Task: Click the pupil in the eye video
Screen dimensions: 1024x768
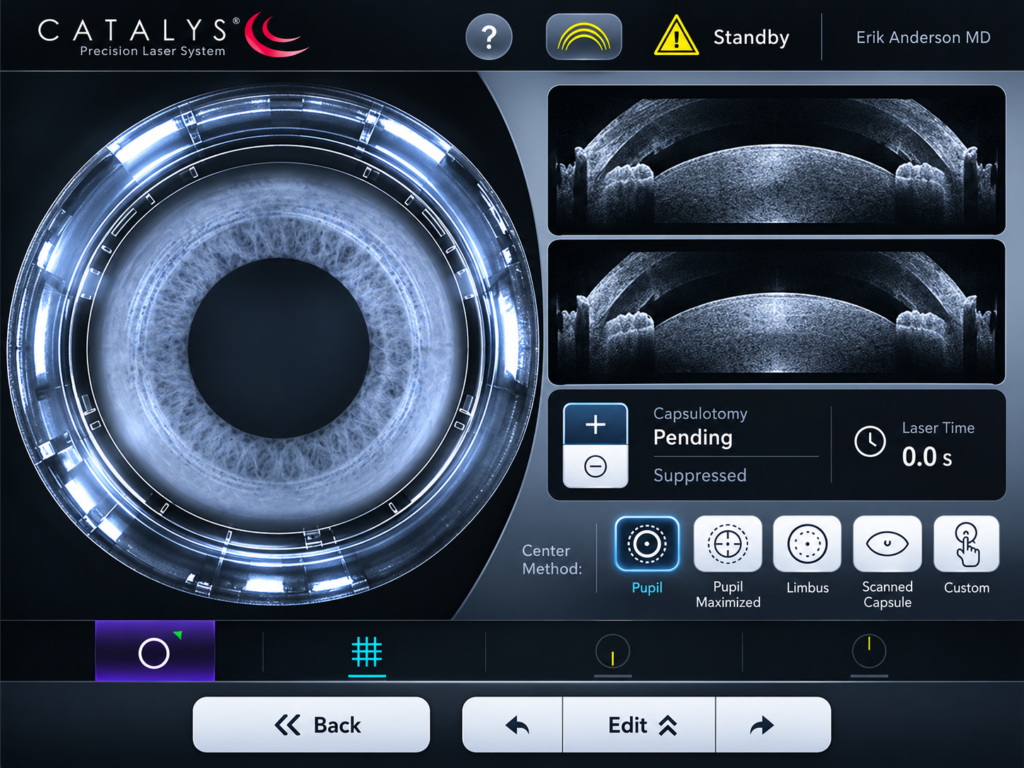Action: click(x=279, y=348)
